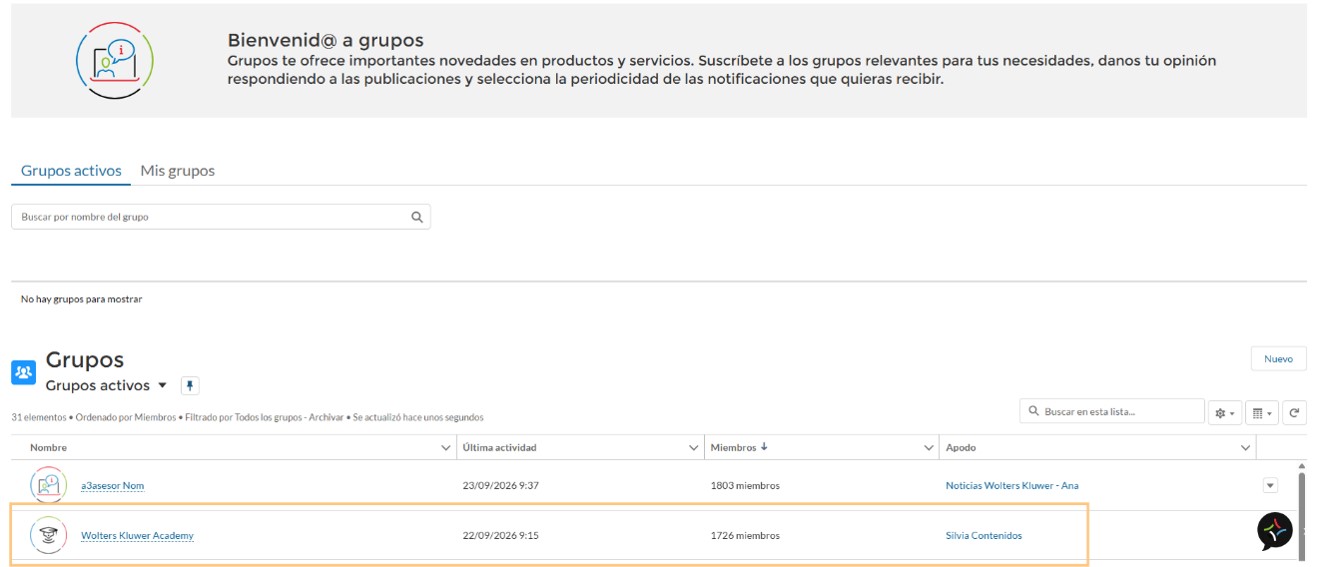This screenshot has width=1329, height=567.
Task: Click the 31 elementos list status text
Action: [247, 417]
